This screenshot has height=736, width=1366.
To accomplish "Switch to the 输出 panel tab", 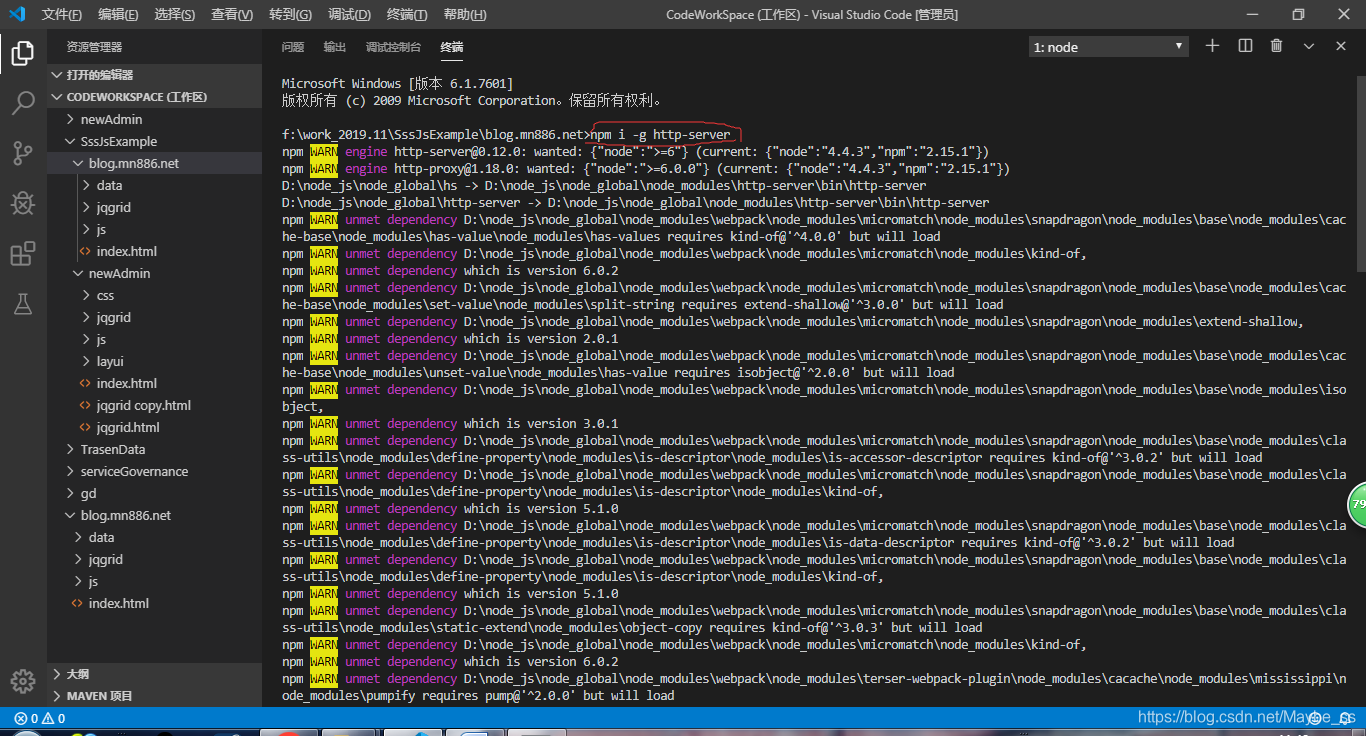I will pyautogui.click(x=335, y=47).
